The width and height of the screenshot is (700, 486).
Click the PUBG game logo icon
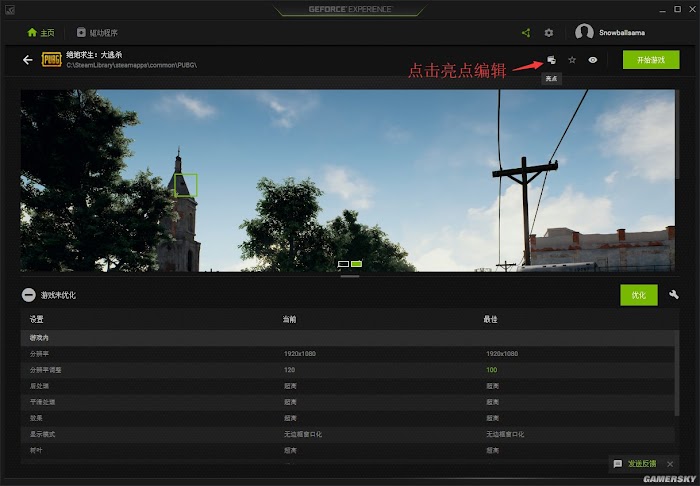(51, 59)
